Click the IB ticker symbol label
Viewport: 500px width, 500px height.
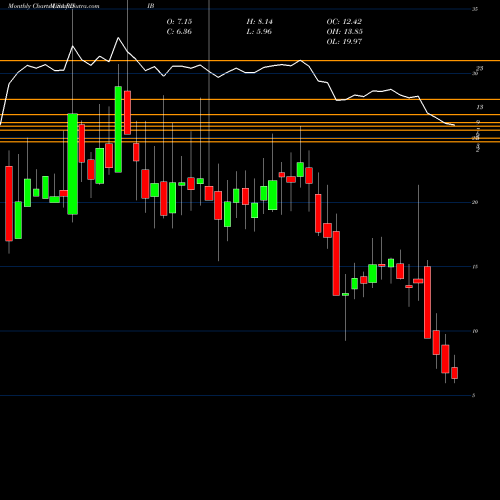[151, 6]
